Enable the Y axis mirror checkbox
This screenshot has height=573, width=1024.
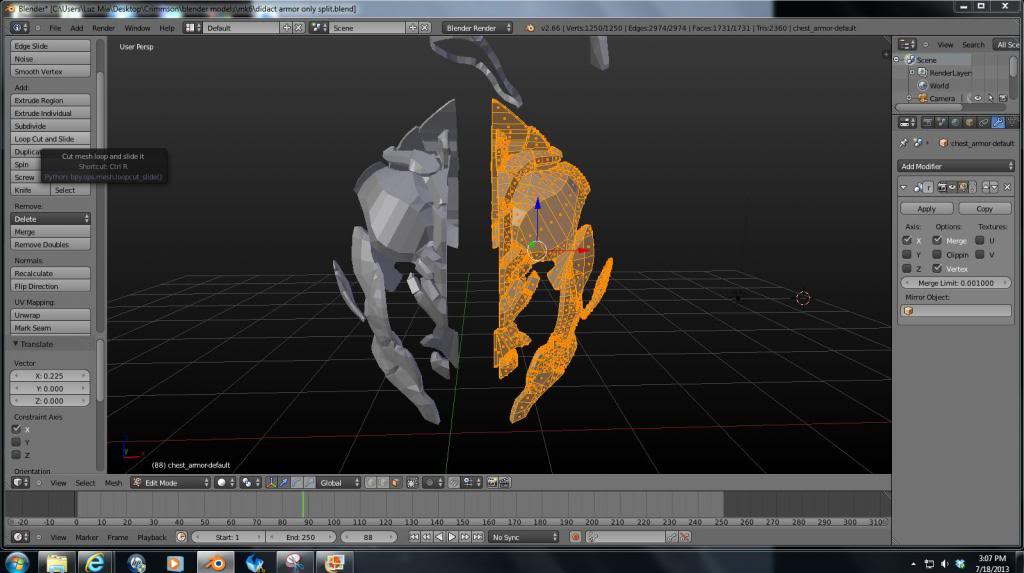coord(907,254)
